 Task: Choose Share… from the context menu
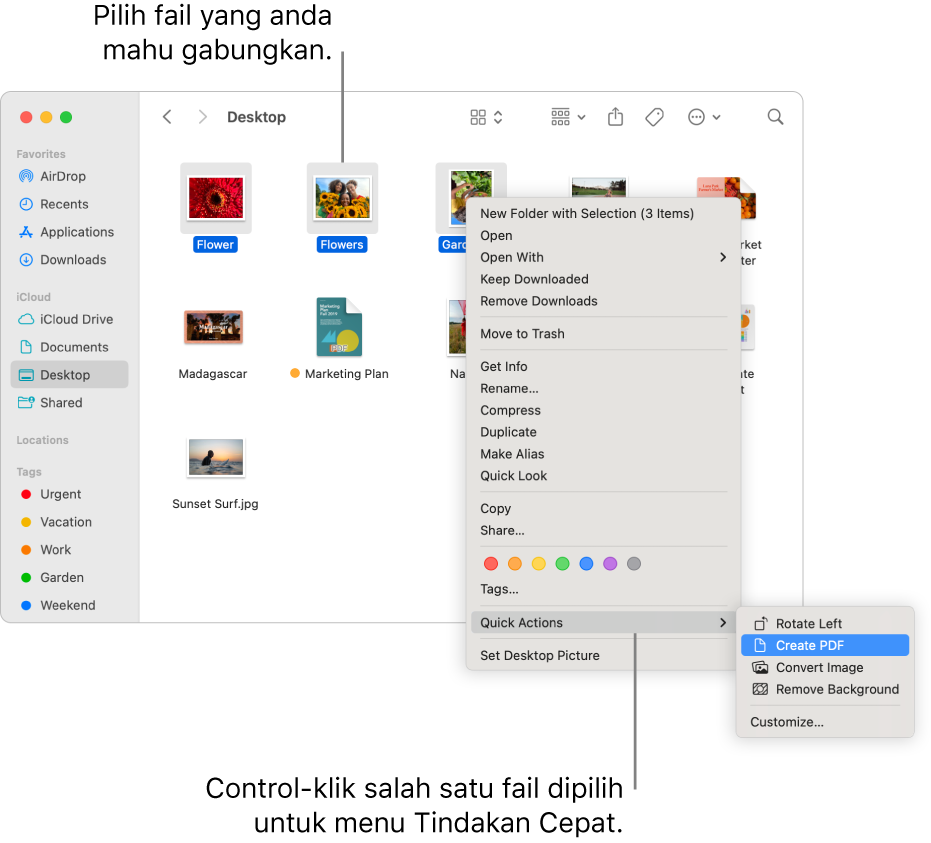[x=603, y=531]
